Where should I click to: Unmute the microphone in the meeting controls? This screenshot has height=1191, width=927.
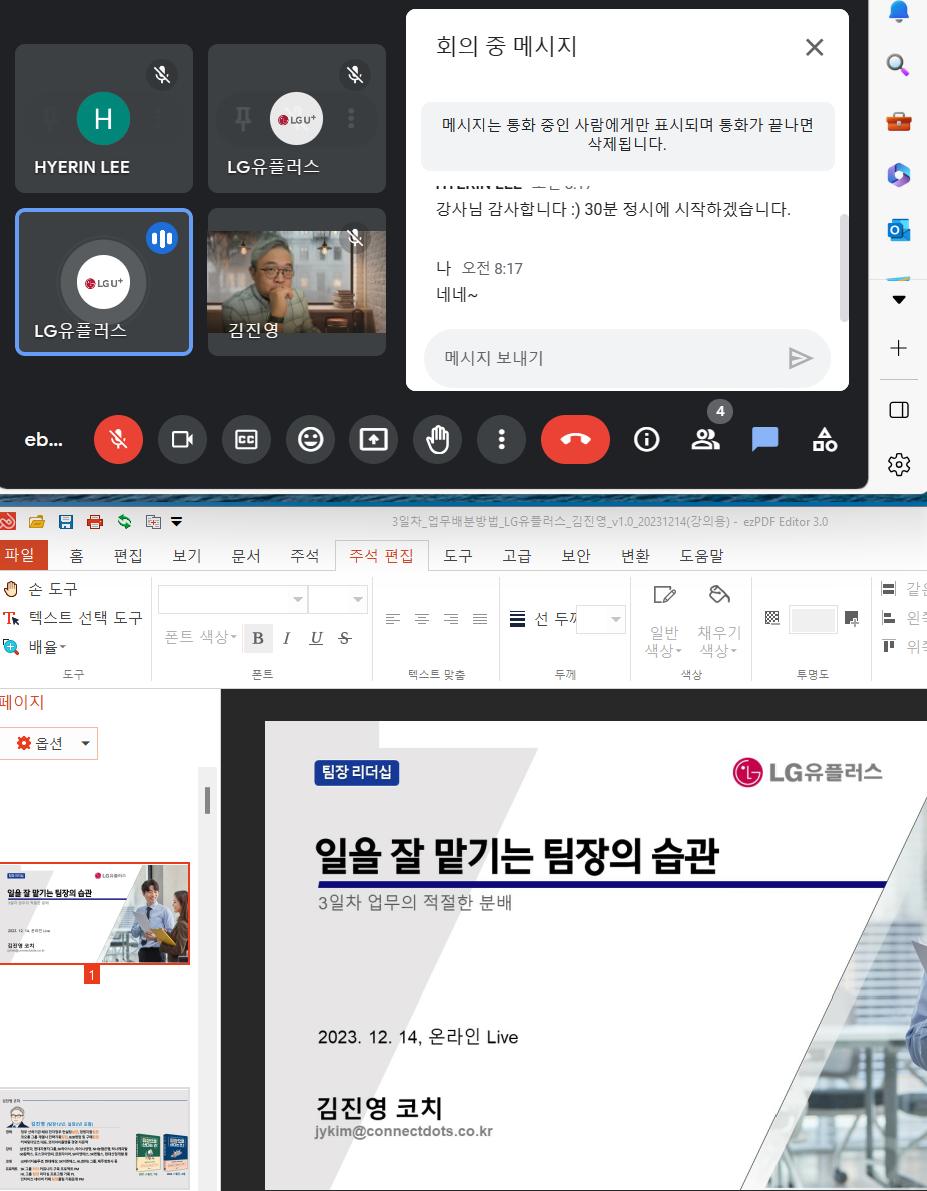[118, 439]
